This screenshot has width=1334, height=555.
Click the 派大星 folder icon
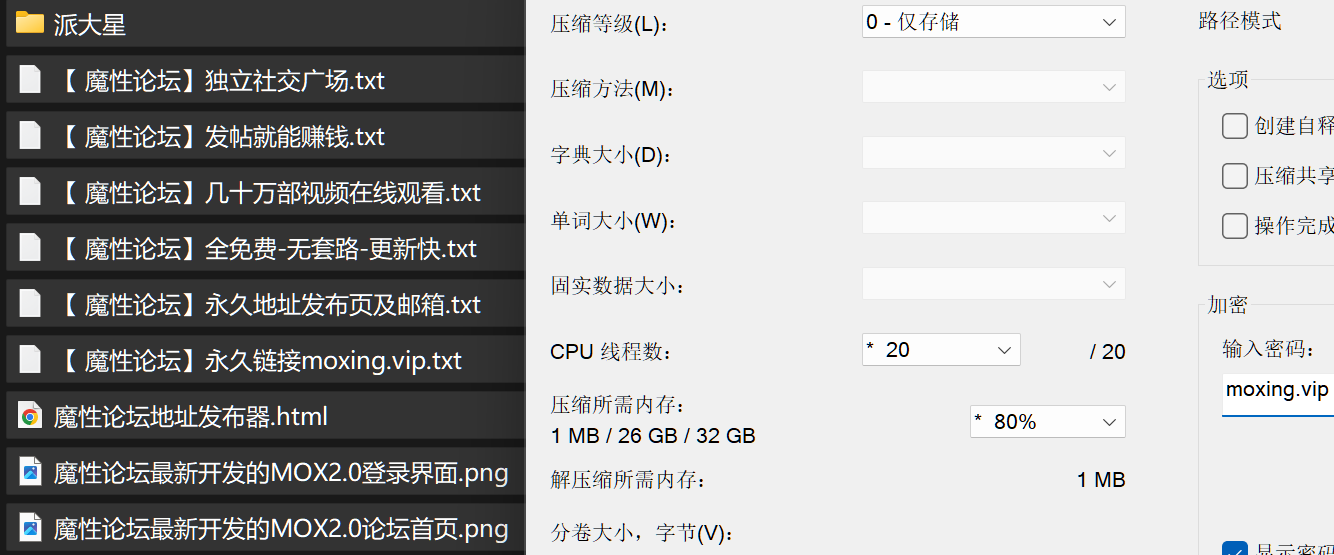[29, 23]
